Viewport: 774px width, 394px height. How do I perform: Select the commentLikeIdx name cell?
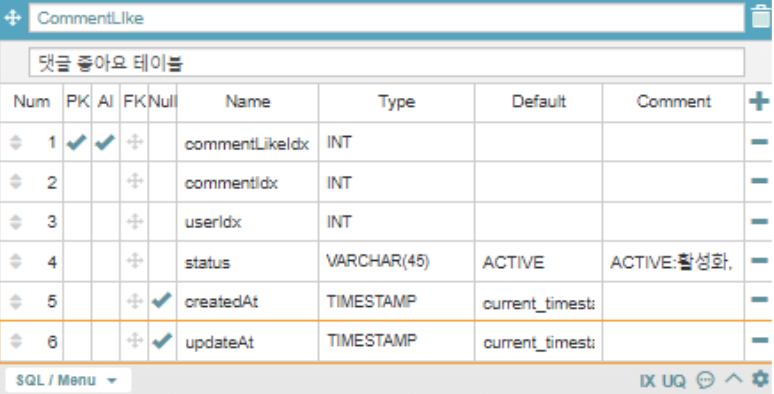(x=247, y=143)
